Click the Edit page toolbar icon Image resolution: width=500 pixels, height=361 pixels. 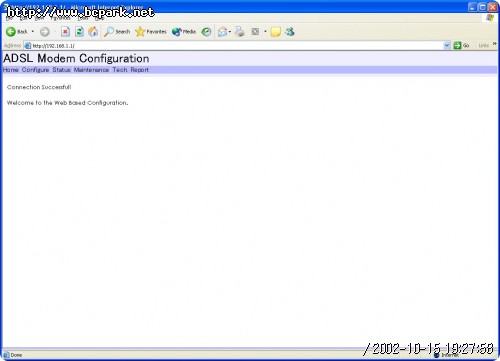(x=255, y=32)
